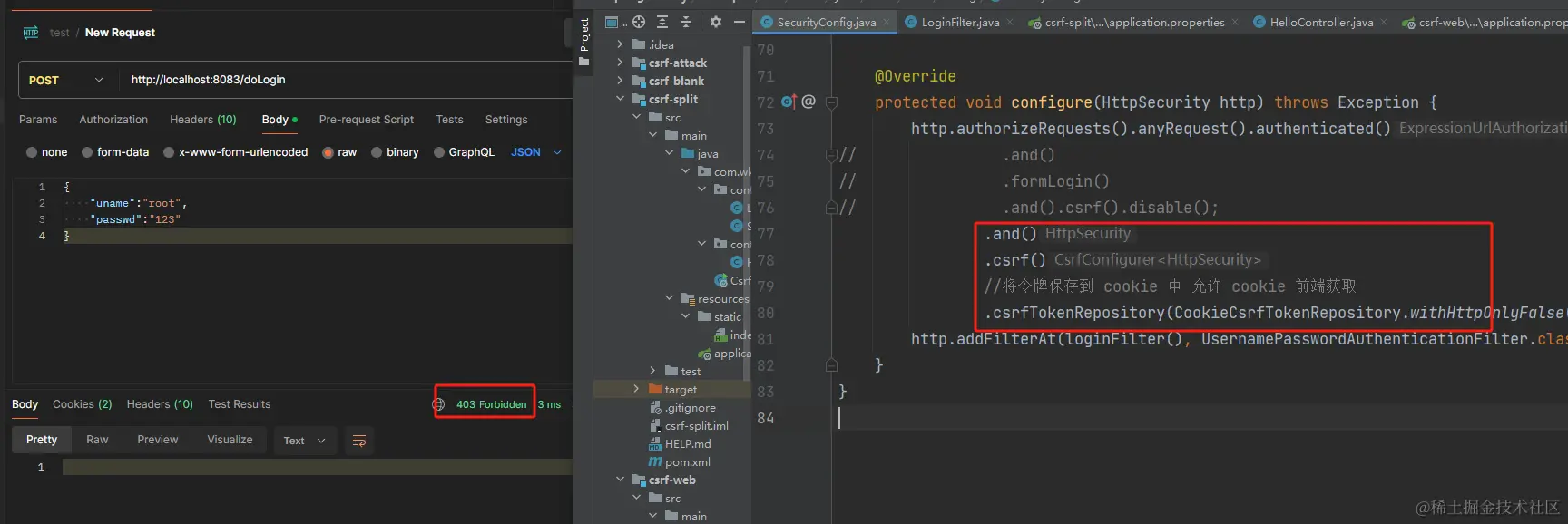The width and height of the screenshot is (1568, 524).
Task: Select the 'none' body type radio
Action: (32, 152)
